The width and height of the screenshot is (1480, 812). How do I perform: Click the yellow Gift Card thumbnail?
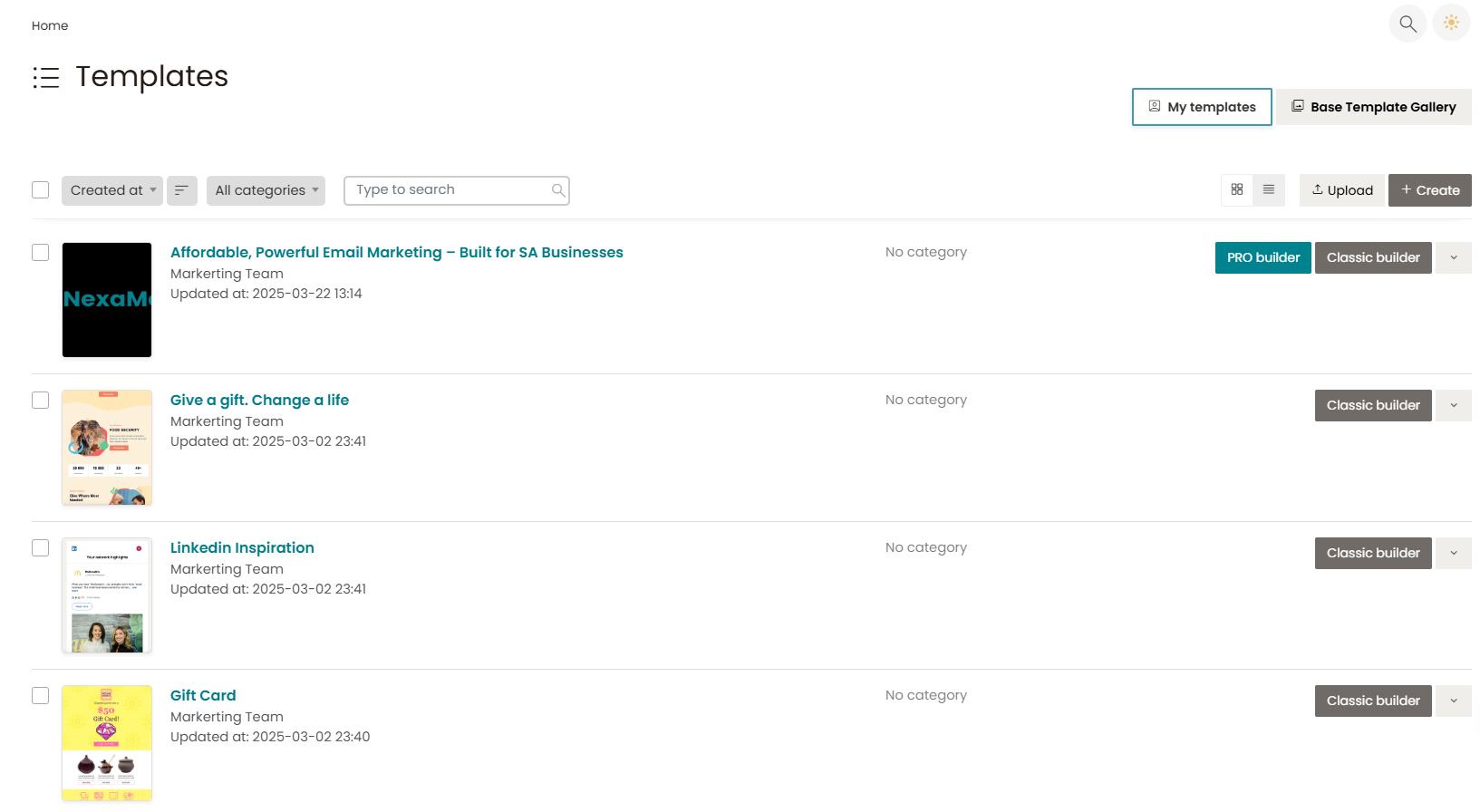click(107, 743)
